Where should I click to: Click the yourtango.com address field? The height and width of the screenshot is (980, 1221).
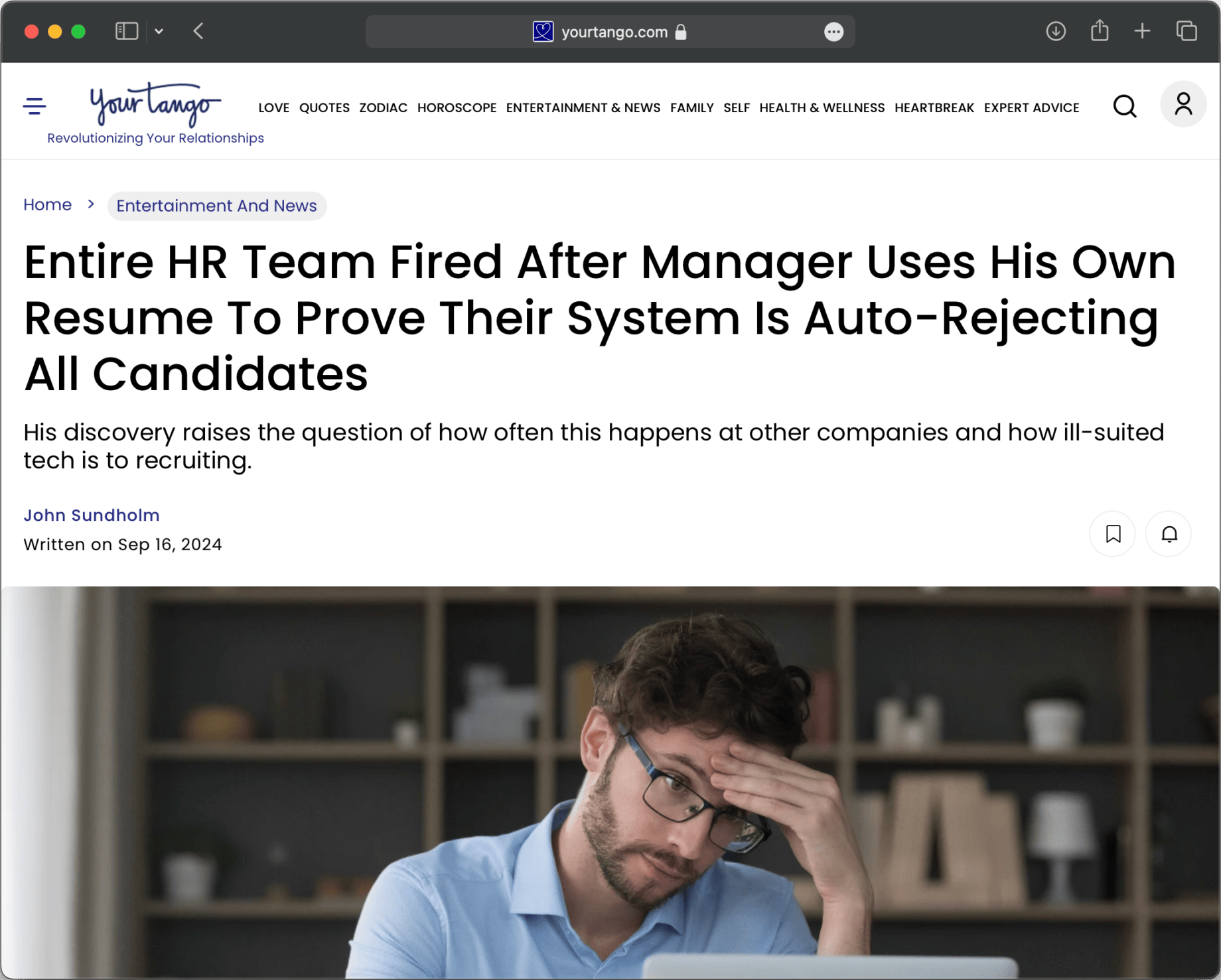pyautogui.click(x=610, y=32)
